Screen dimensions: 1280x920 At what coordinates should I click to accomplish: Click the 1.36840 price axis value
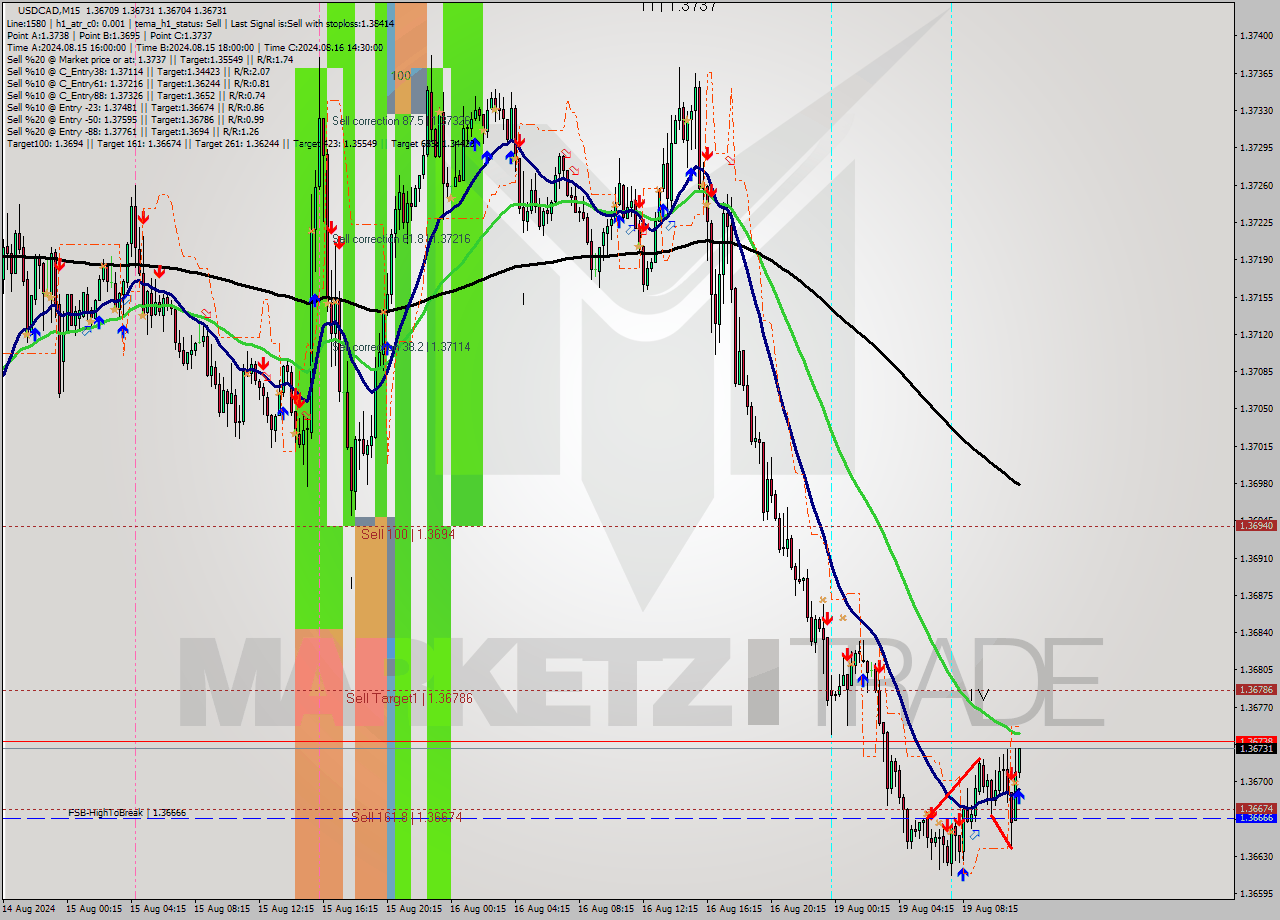[x=1255, y=633]
